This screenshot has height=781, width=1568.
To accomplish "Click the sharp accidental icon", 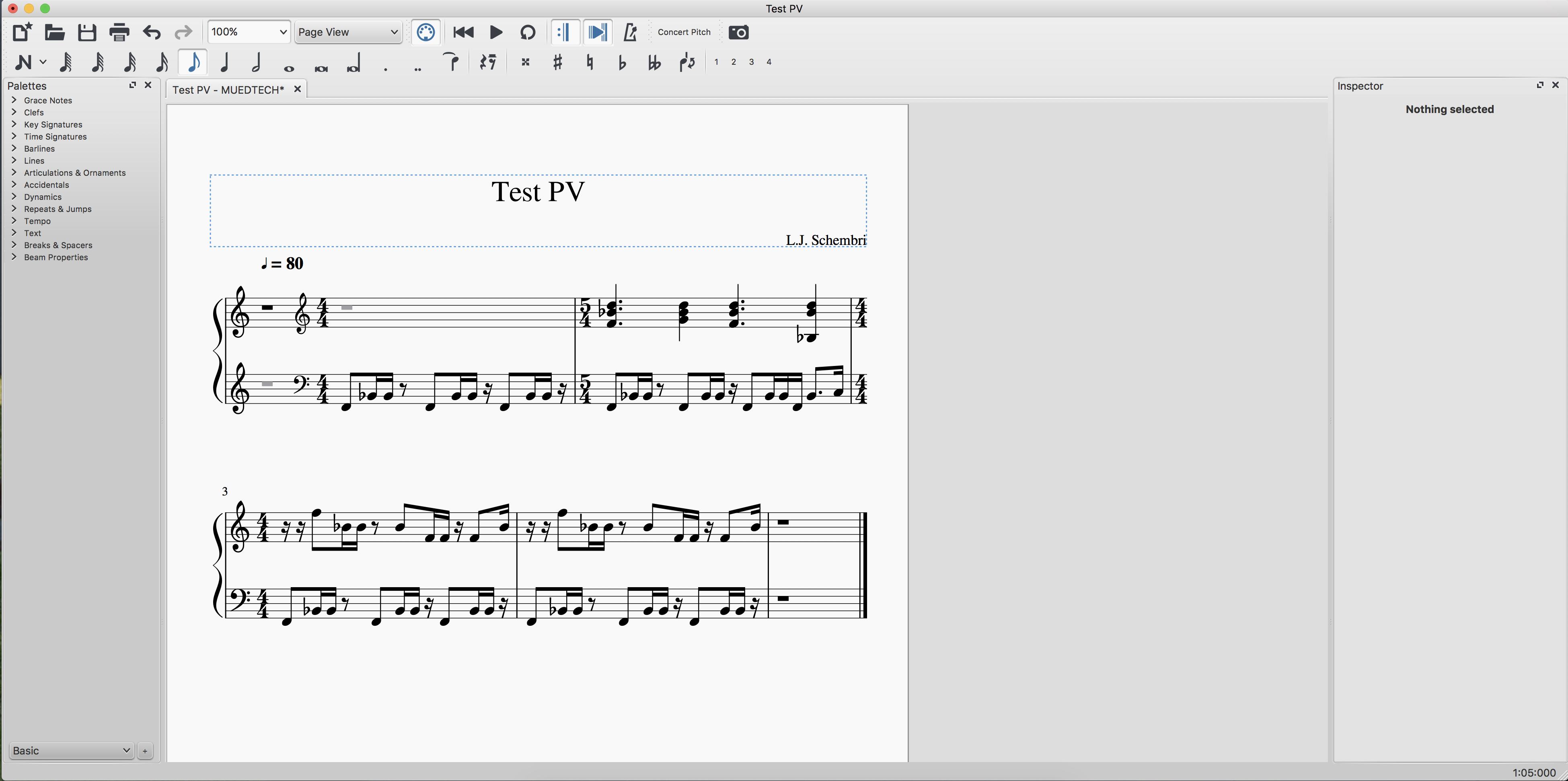I will tap(557, 62).
